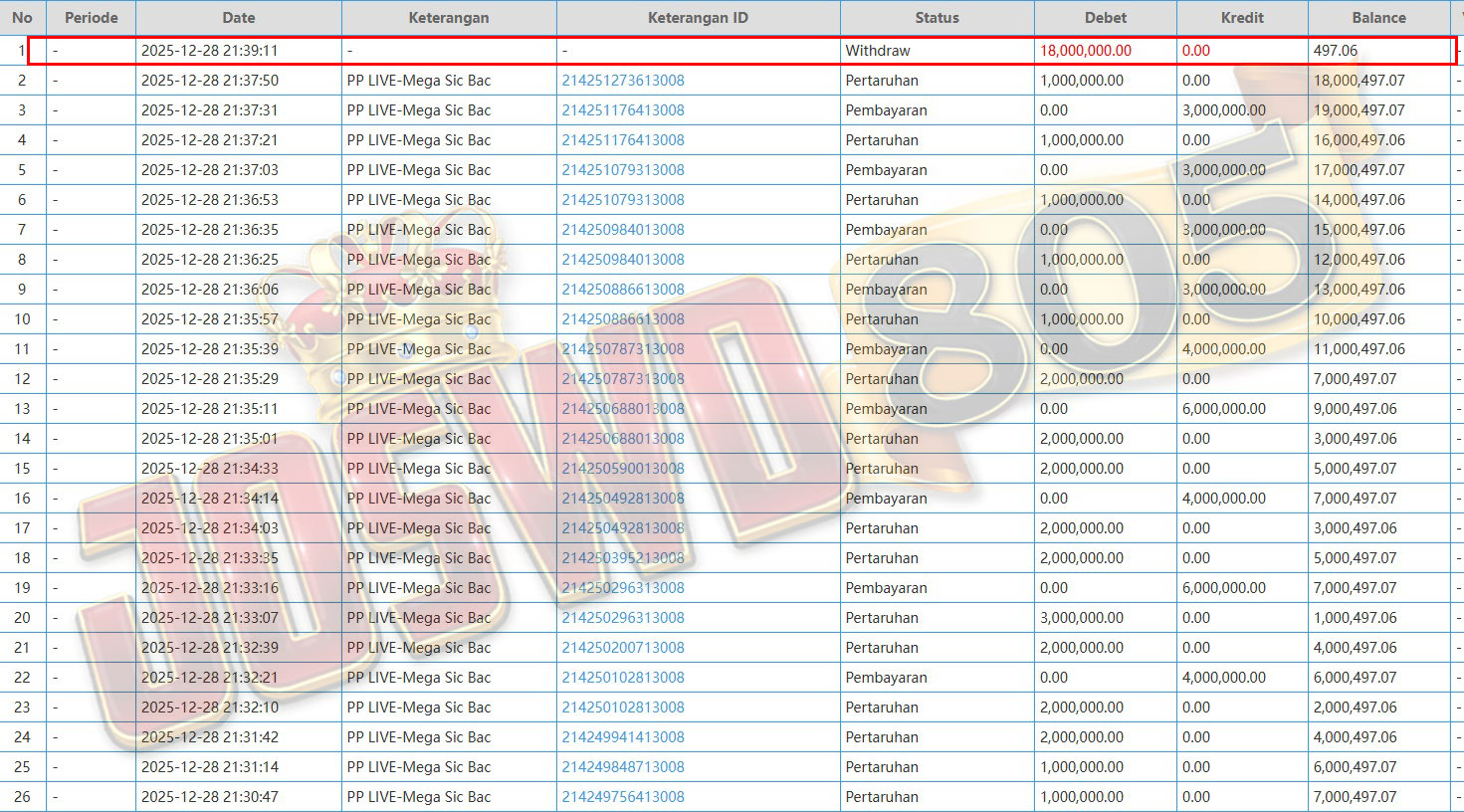Image resolution: width=1464 pixels, height=812 pixels.
Task: Click the Debet column header
Action: [1105, 18]
